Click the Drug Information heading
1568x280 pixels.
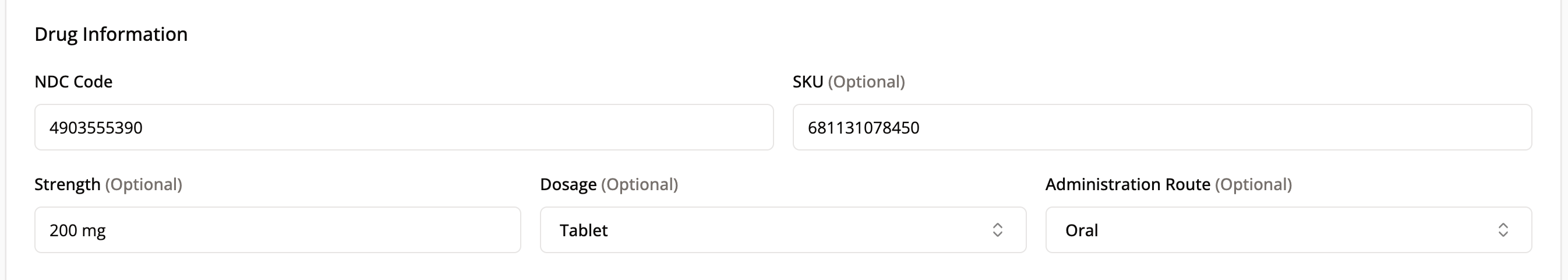(111, 34)
